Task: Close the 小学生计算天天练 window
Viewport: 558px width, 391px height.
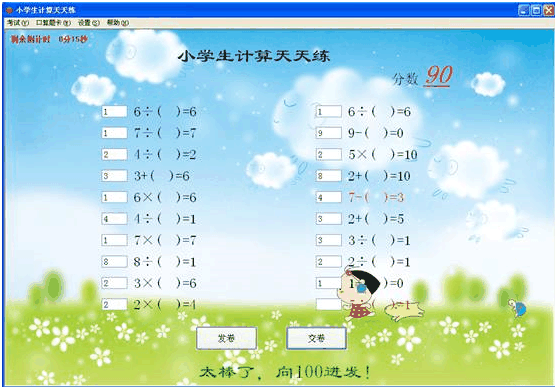Action: pyautogui.click(x=548, y=10)
